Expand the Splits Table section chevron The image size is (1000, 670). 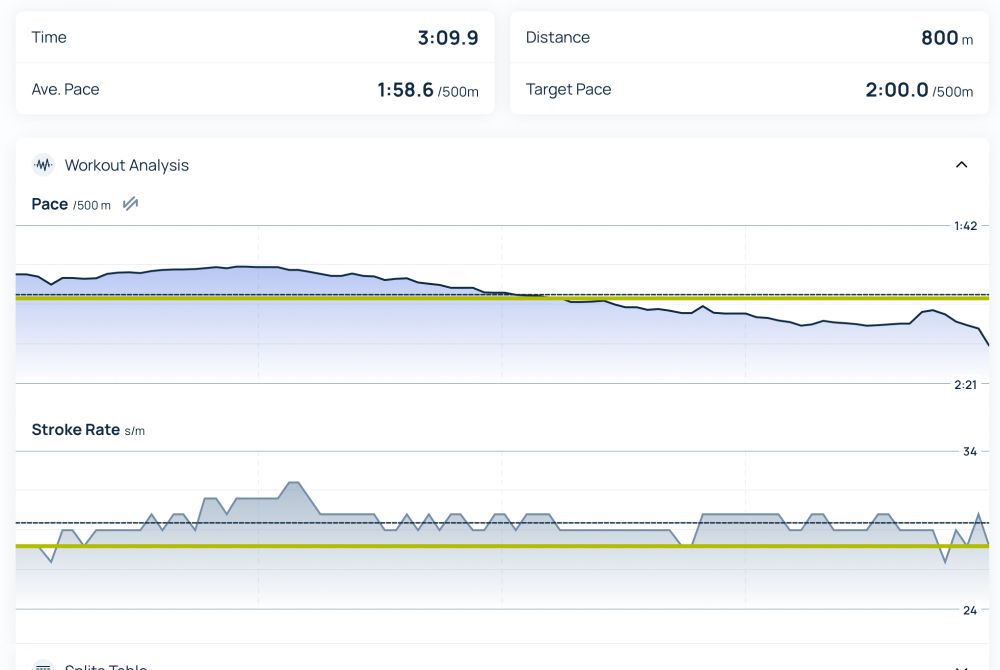pos(961,667)
